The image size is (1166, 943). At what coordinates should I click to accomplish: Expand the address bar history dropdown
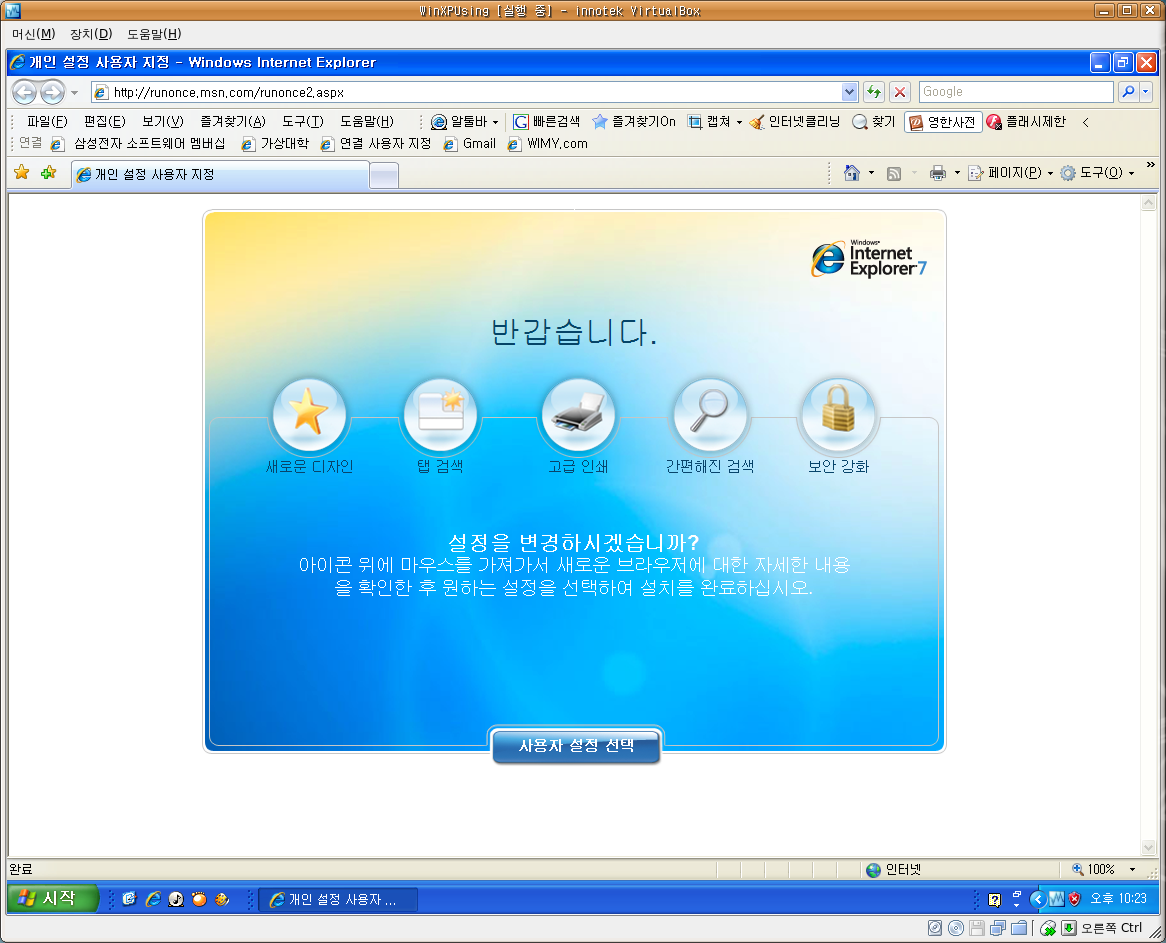click(849, 92)
